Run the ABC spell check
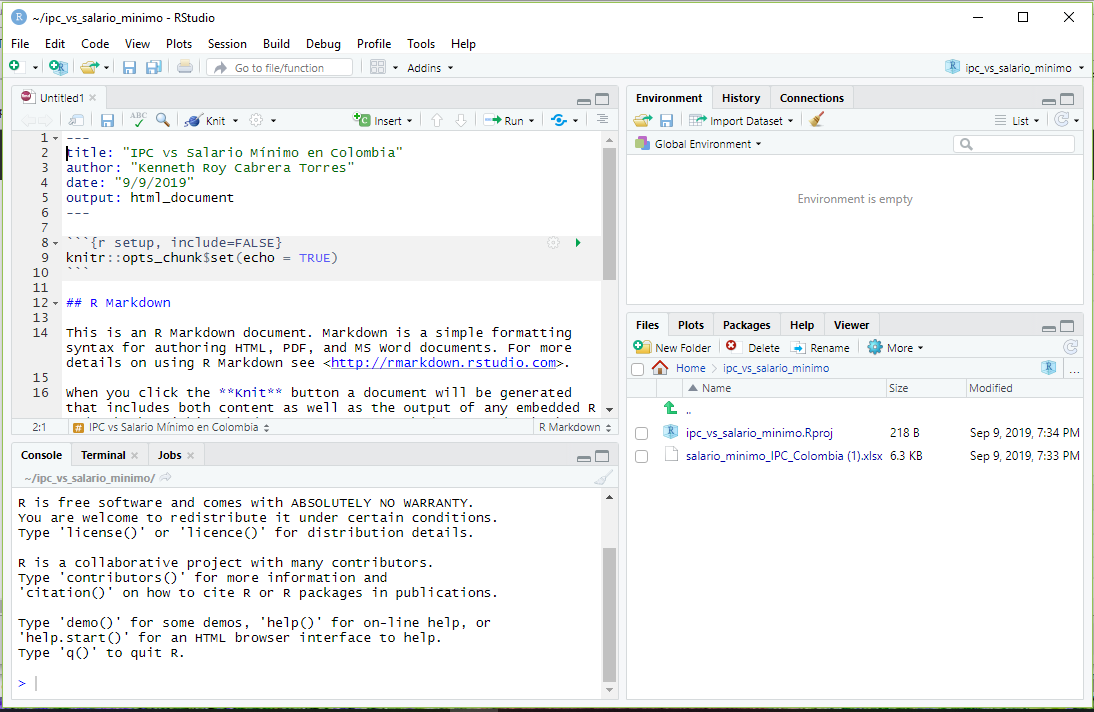1094x712 pixels. 138,119
